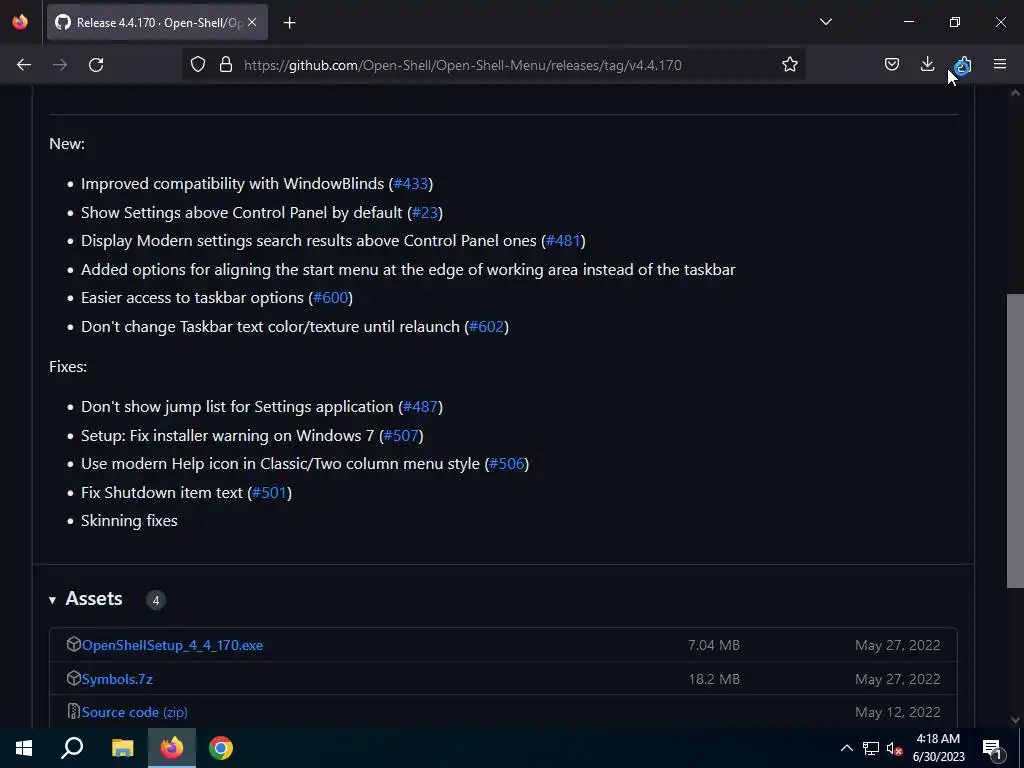Click the Firefox back arrow

(x=24, y=65)
